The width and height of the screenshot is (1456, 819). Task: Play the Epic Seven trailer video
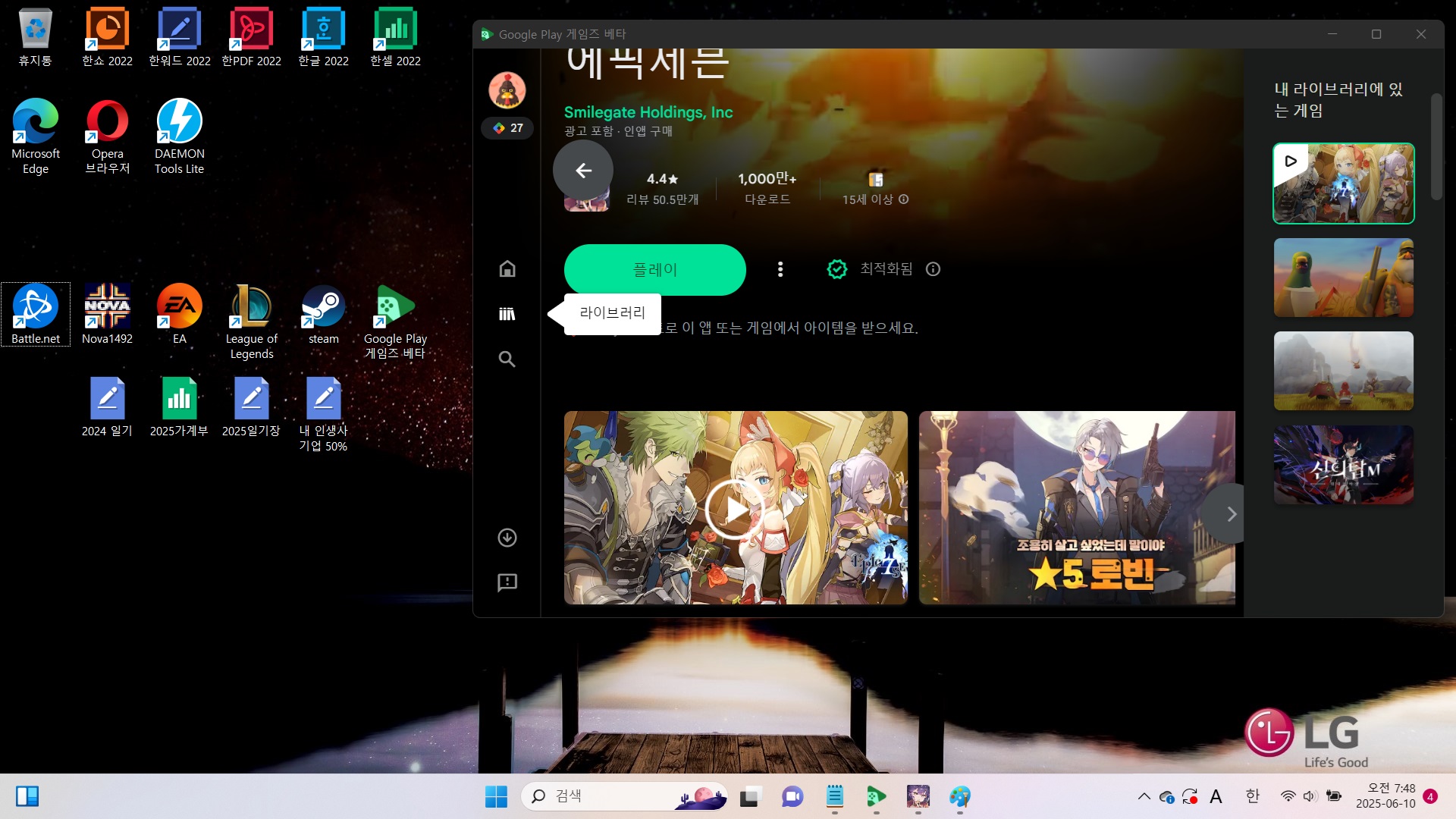pyautogui.click(x=735, y=510)
